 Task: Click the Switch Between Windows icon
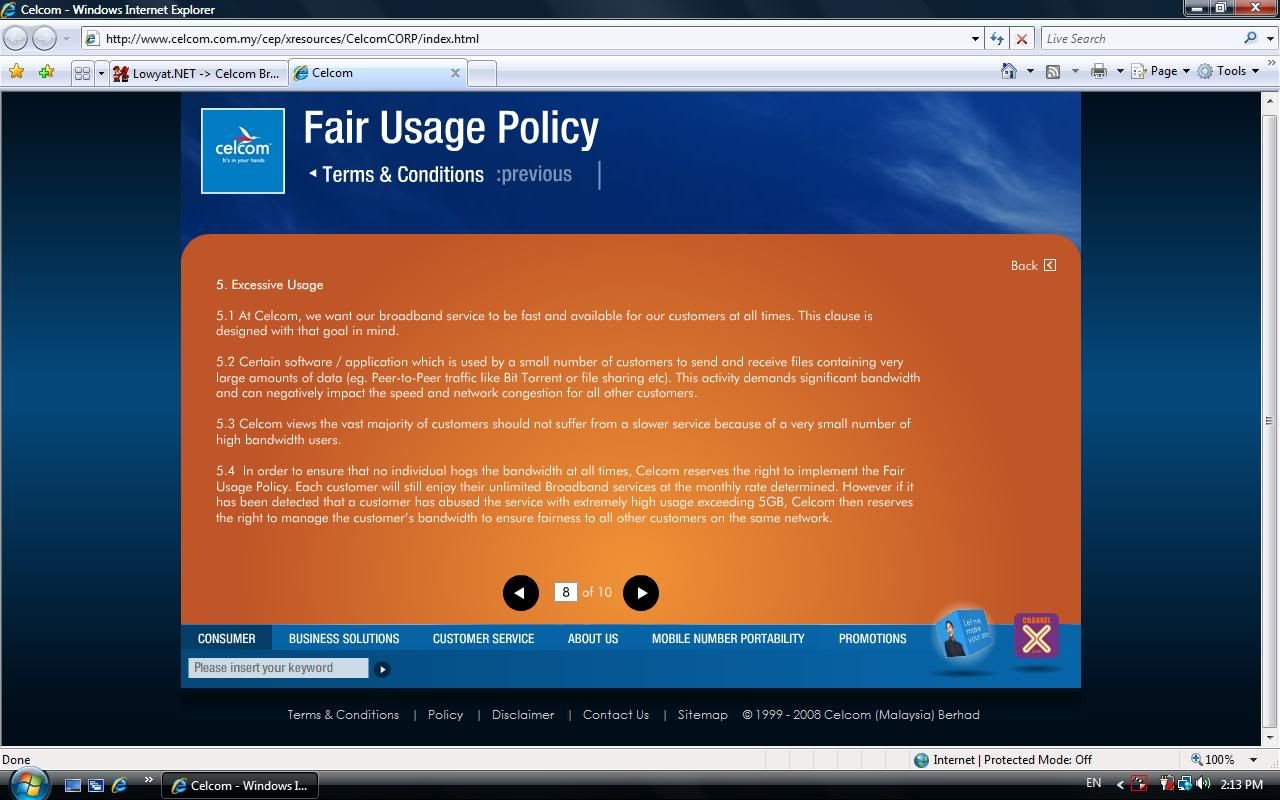[x=96, y=786]
